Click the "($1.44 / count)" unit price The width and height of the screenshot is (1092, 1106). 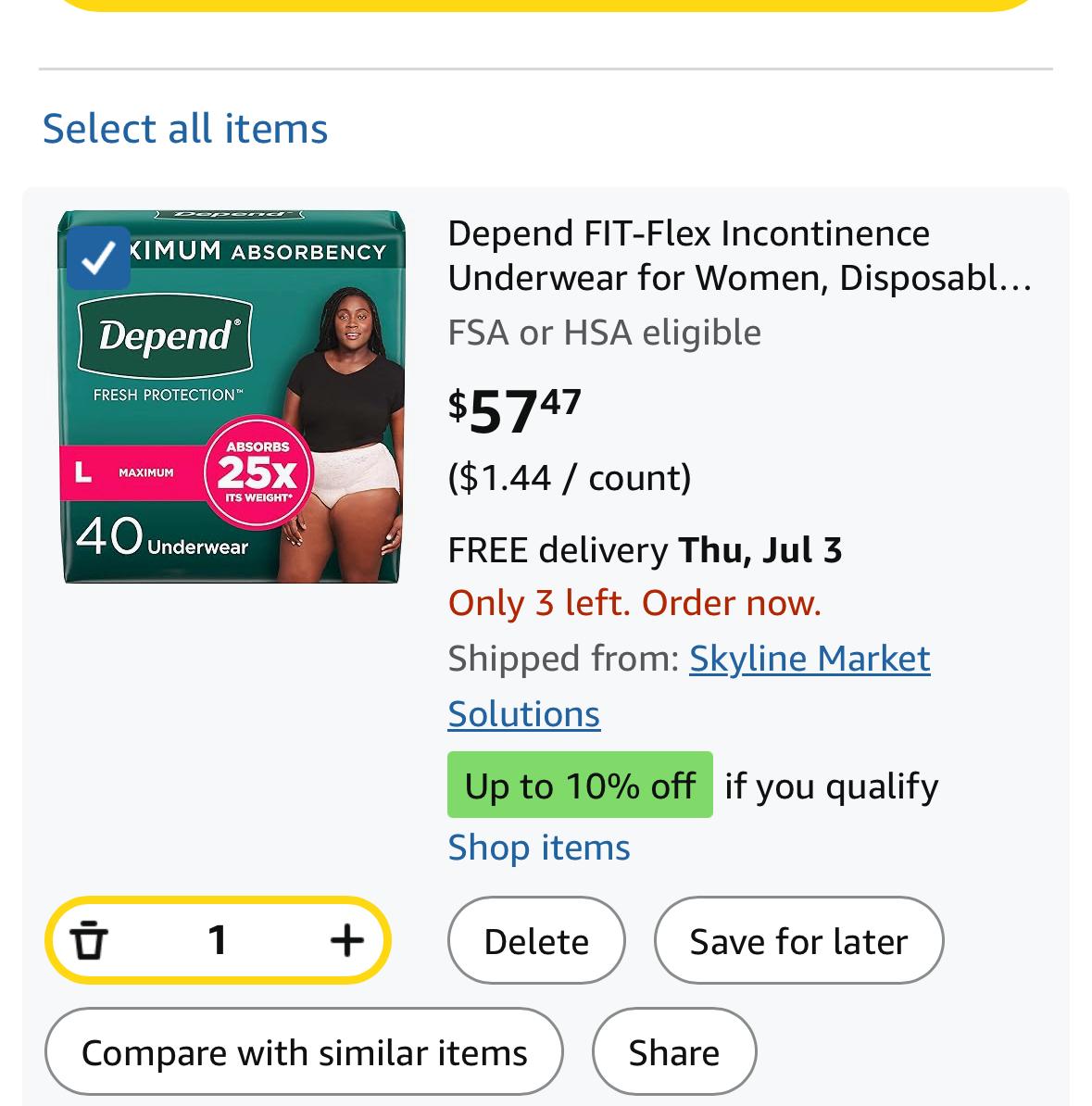(x=570, y=478)
